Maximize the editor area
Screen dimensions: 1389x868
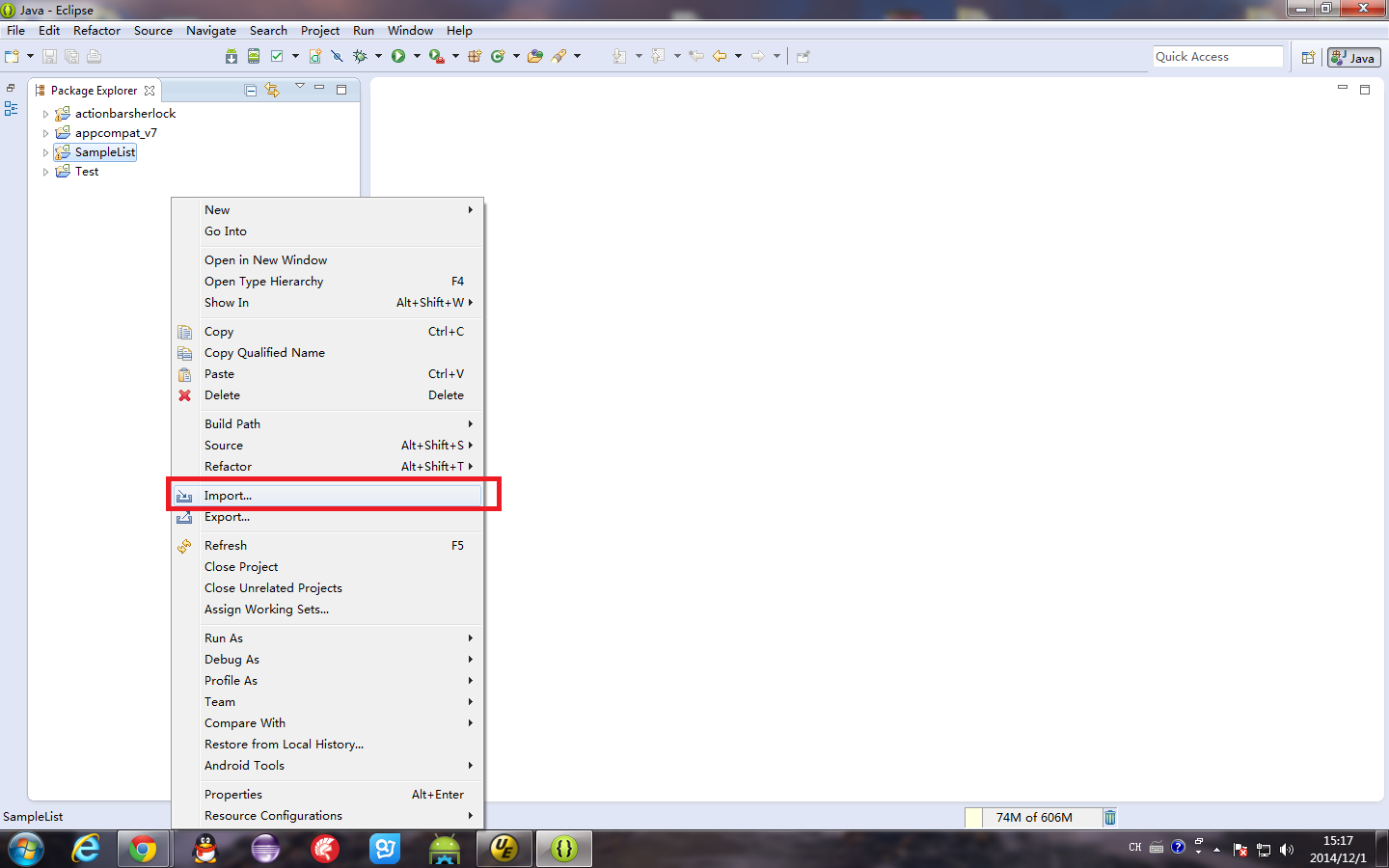click(x=1365, y=89)
